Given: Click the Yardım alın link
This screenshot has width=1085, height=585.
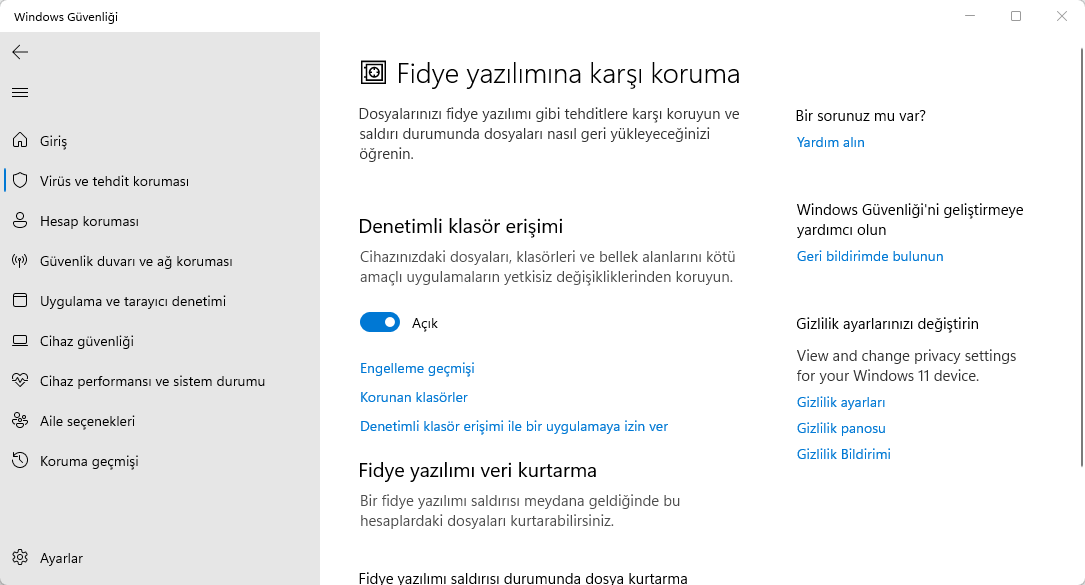Looking at the screenshot, I should [830, 143].
